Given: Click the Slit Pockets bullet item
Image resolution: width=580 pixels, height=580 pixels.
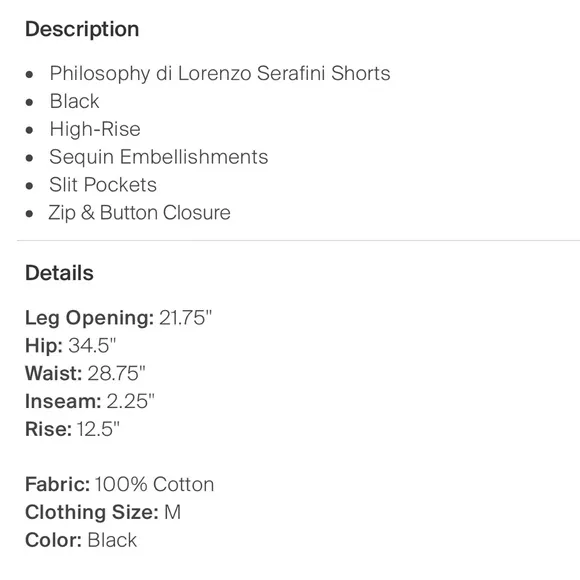Looking at the screenshot, I should [103, 185].
